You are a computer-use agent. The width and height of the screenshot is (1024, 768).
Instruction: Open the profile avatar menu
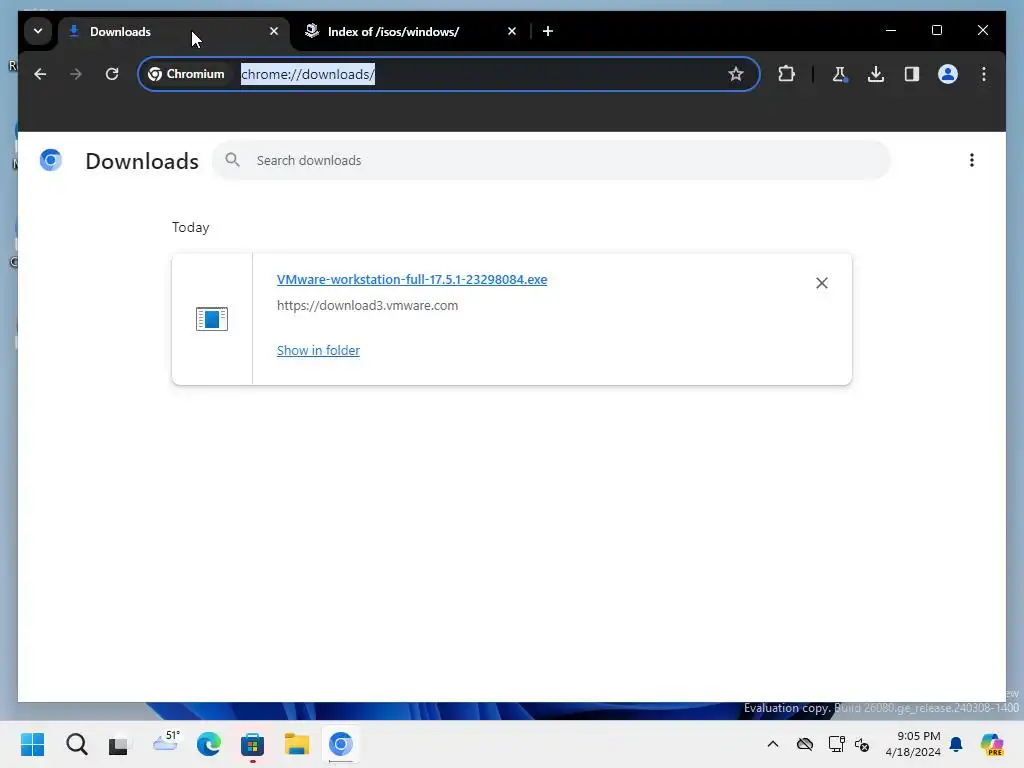[948, 74]
